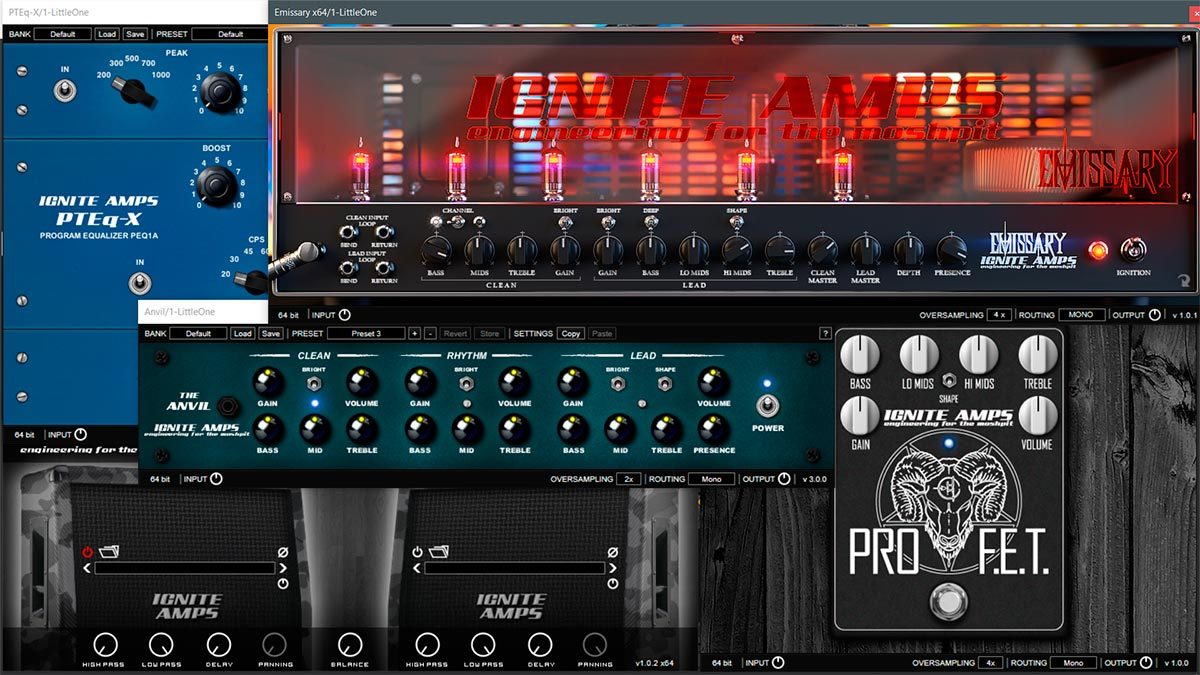Click PTEq-X Load button
The height and width of the screenshot is (675, 1200).
point(107,34)
